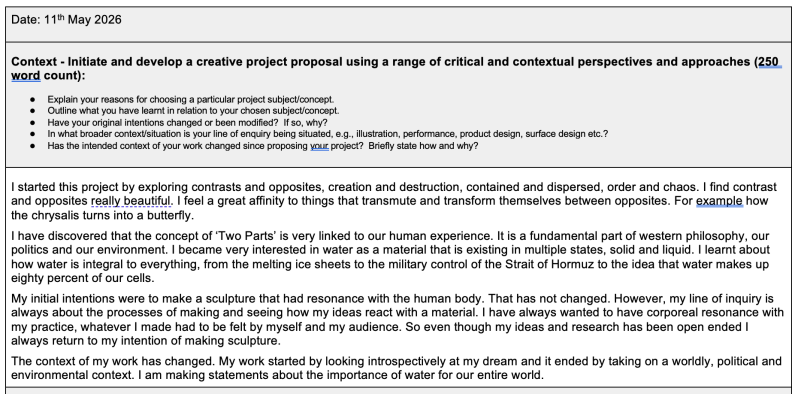
Task: Click the bullet "Have your original intentions changed"
Action: pyautogui.click(x=187, y=123)
